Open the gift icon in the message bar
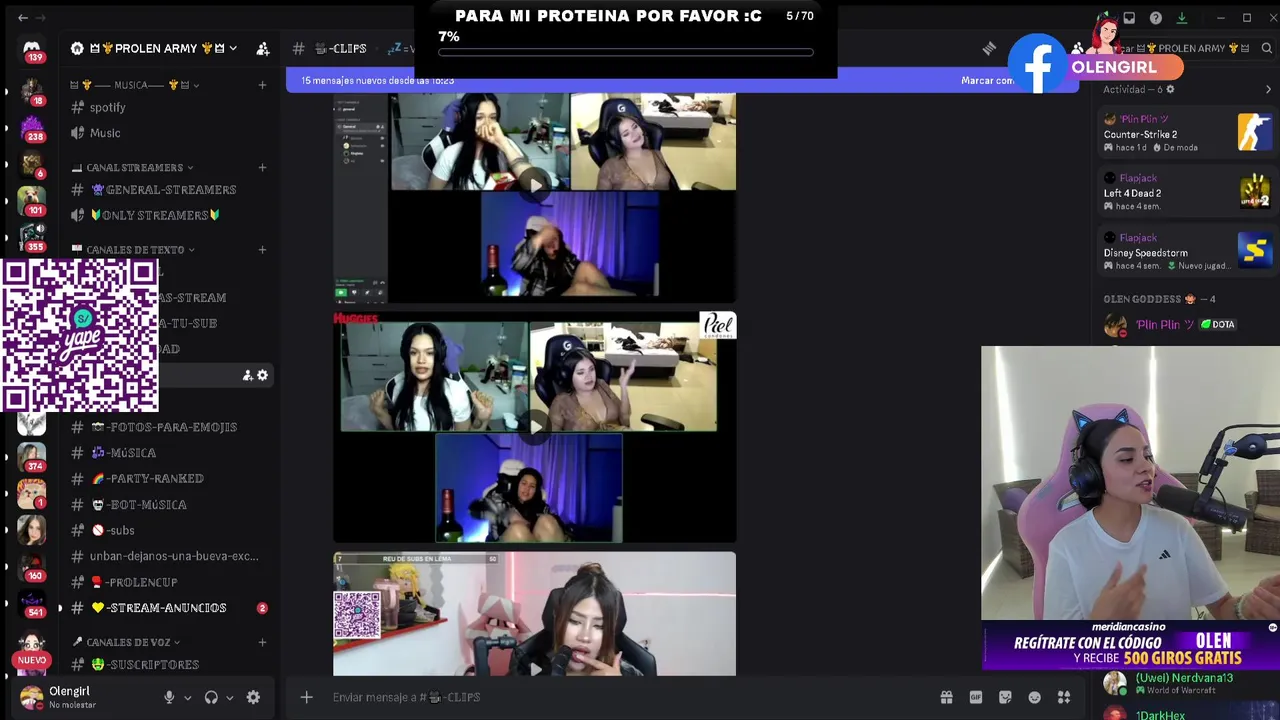This screenshot has height=720, width=1280. [946, 697]
